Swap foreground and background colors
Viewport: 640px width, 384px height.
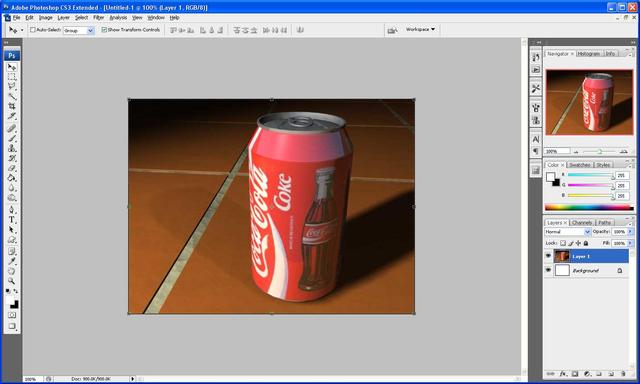coord(16,291)
